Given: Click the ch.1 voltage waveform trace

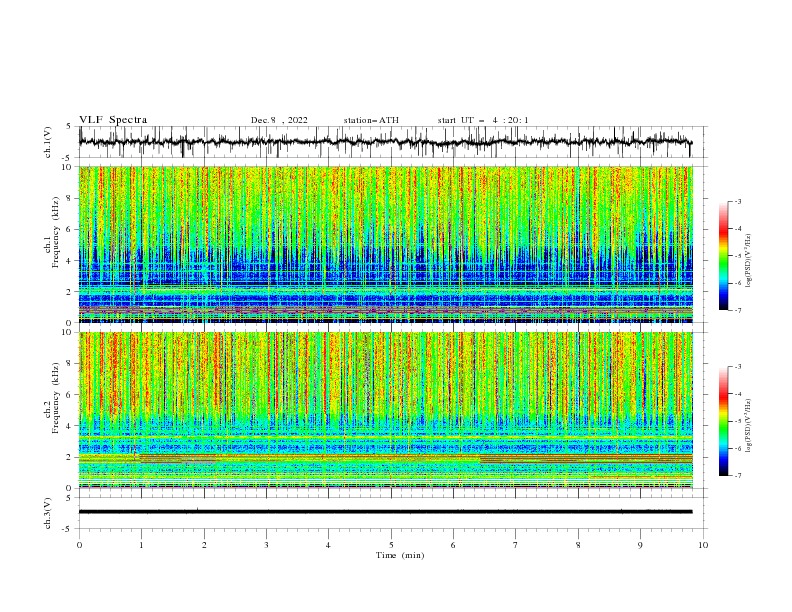Looking at the screenshot, I should (x=385, y=142).
